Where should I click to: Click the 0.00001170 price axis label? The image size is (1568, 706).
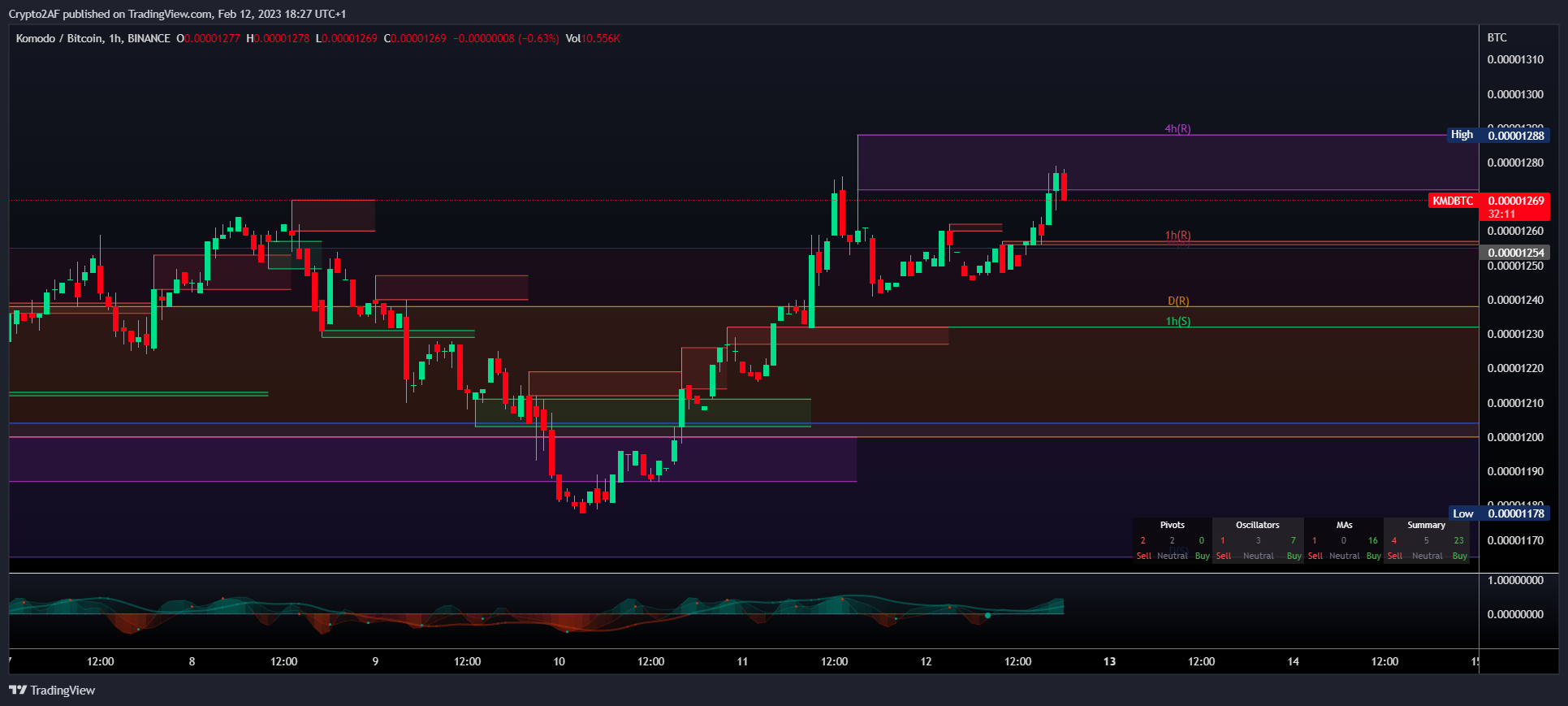(1515, 540)
